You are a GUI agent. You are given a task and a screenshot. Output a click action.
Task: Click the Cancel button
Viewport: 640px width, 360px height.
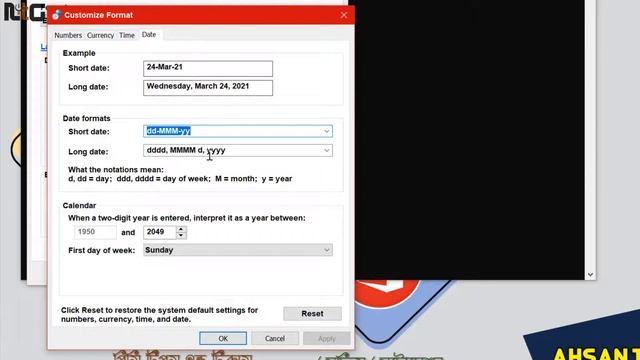tap(275, 338)
